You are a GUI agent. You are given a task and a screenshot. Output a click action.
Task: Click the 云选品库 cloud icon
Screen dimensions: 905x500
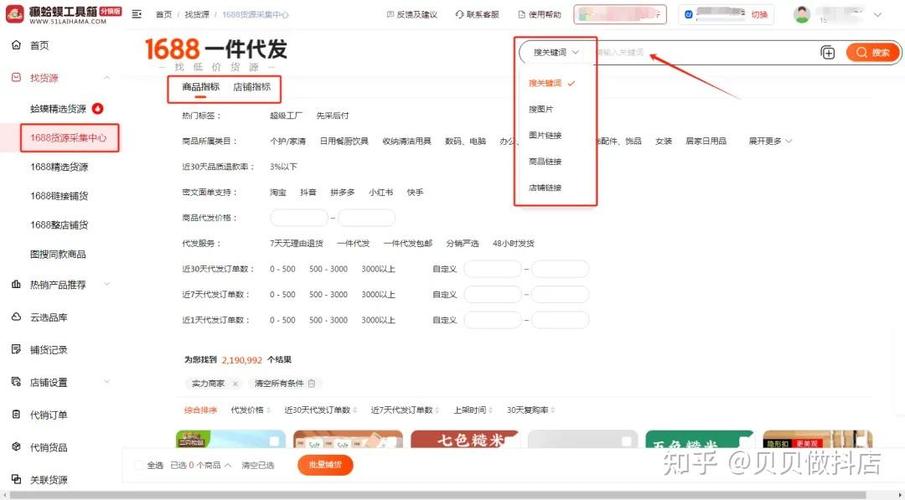[16, 317]
